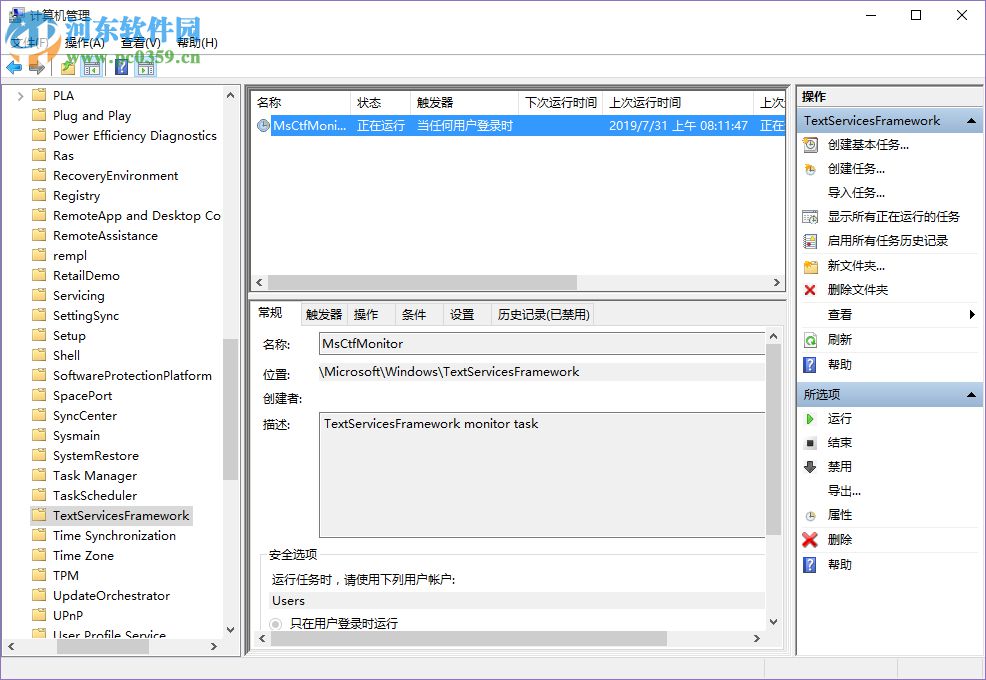Click the red Delete Folder icon
The width and height of the screenshot is (986, 680).
point(810,289)
